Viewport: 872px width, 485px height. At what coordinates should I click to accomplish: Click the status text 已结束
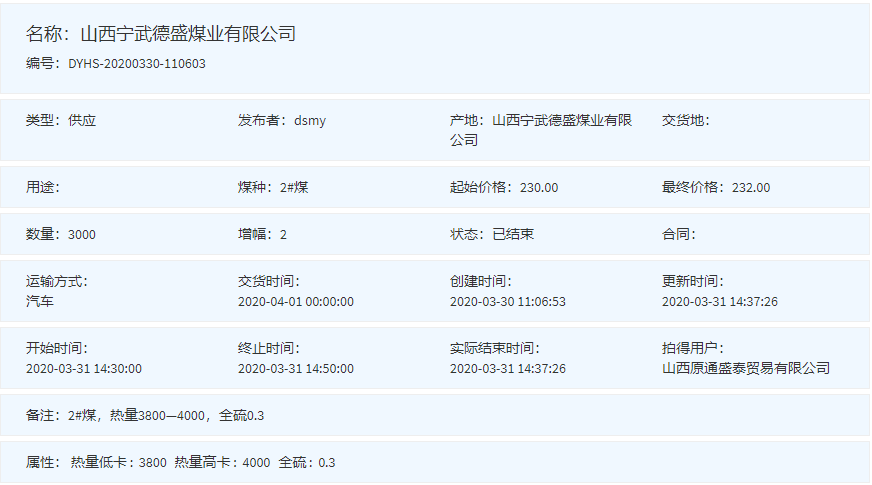pyautogui.click(x=513, y=235)
